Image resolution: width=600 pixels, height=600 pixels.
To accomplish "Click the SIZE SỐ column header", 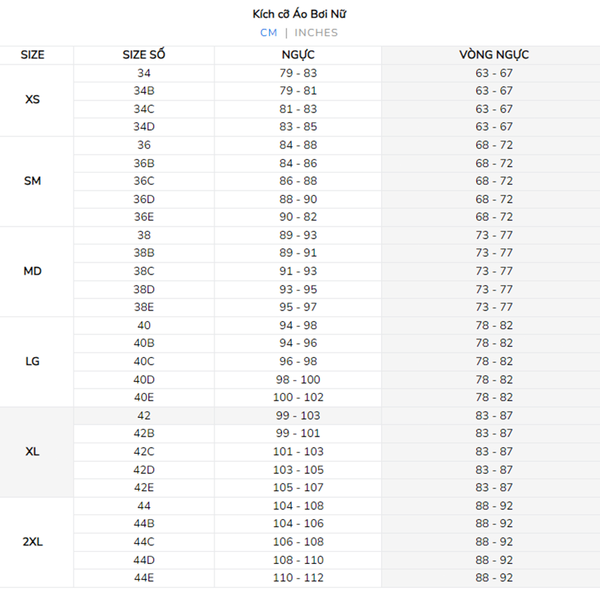I will (144, 55).
